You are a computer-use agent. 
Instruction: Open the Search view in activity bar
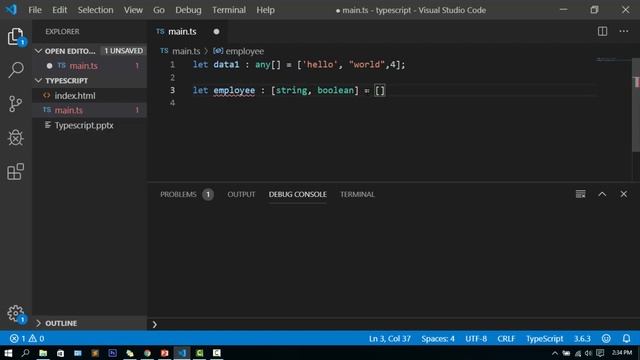[16, 70]
